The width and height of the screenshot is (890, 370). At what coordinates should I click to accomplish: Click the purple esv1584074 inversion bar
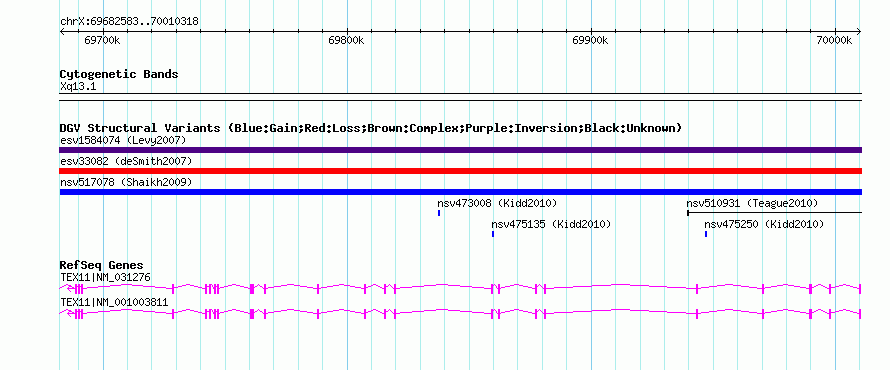tap(460, 150)
